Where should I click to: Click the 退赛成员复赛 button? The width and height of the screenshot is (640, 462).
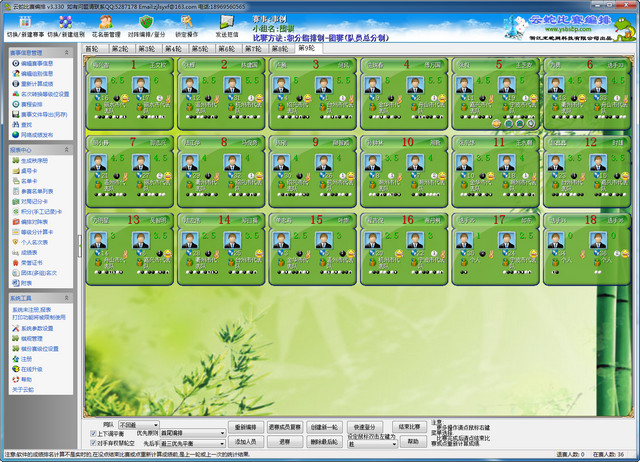pos(285,427)
